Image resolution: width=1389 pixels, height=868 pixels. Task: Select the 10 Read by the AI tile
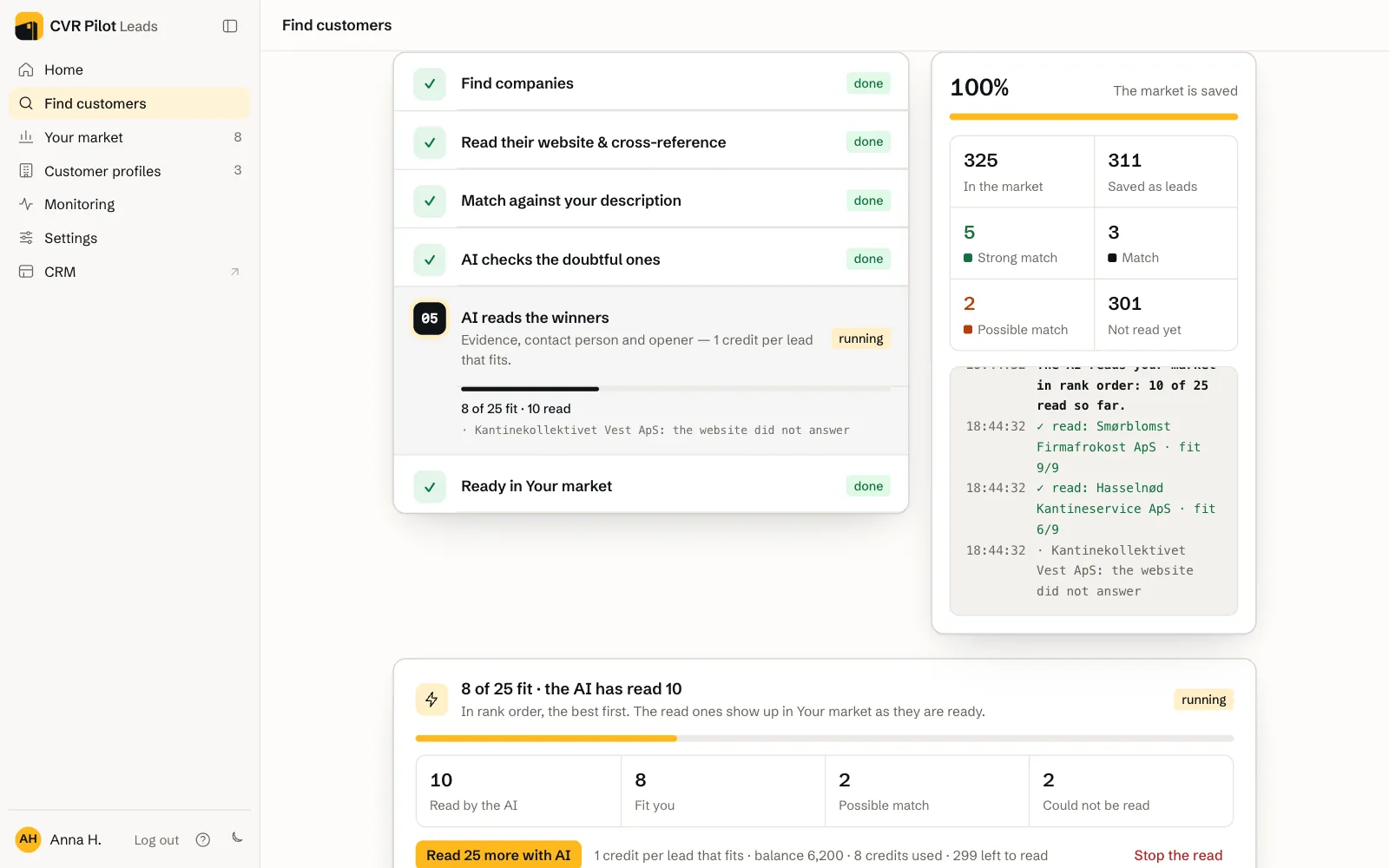coord(518,791)
